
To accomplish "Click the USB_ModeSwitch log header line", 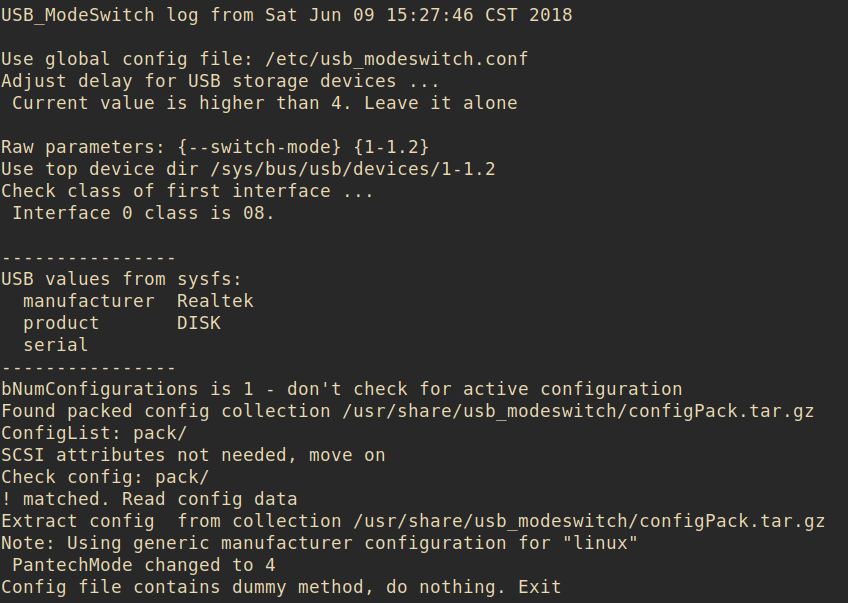I will tap(287, 15).
